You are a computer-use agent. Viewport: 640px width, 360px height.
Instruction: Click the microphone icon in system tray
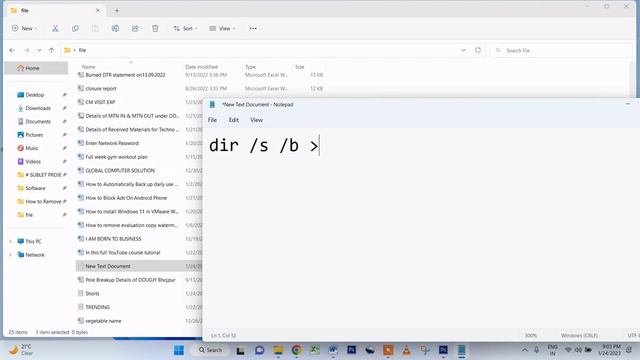pyautogui.click(x=537, y=350)
